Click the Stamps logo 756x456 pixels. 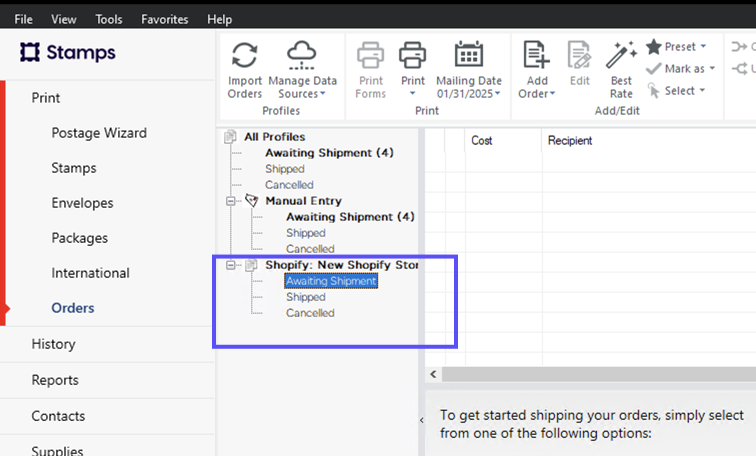pyautogui.click(x=68, y=52)
